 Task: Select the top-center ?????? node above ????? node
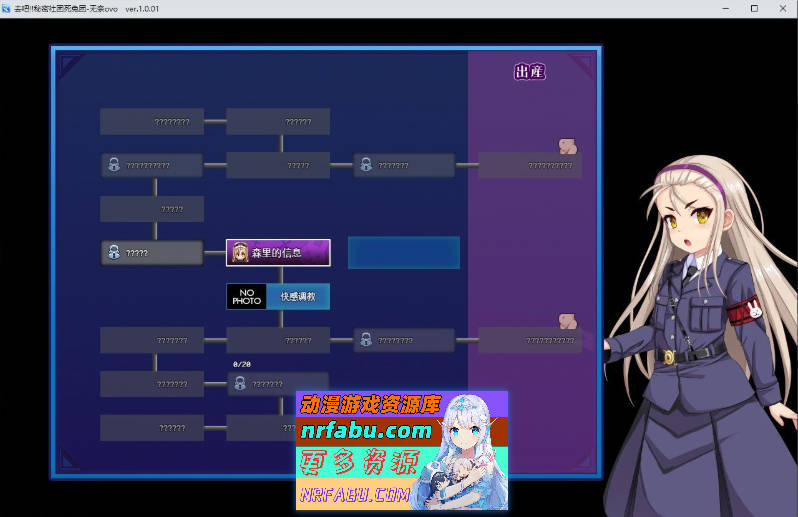278,122
